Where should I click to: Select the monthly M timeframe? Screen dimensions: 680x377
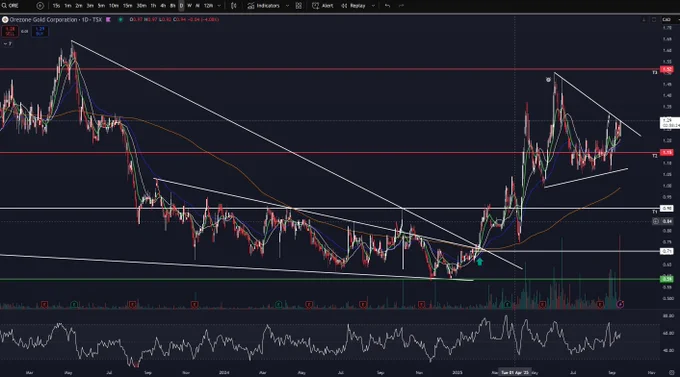pyautogui.click(x=198, y=6)
